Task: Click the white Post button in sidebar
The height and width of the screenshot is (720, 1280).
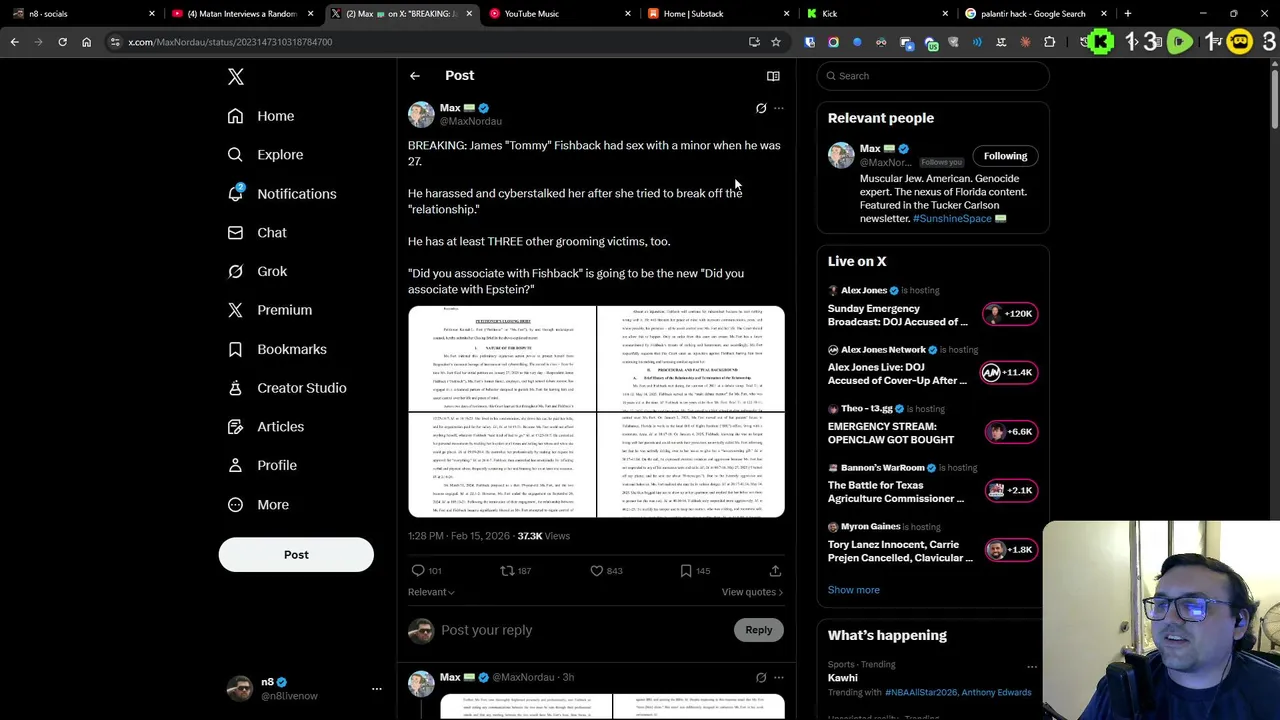Action: (x=296, y=555)
